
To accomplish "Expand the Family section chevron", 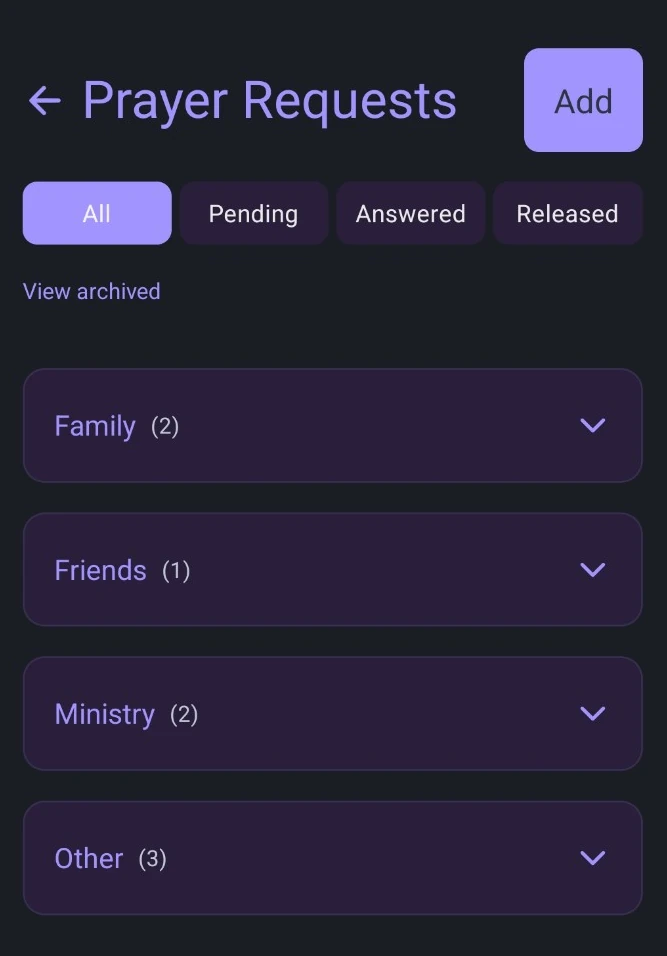I will [593, 425].
